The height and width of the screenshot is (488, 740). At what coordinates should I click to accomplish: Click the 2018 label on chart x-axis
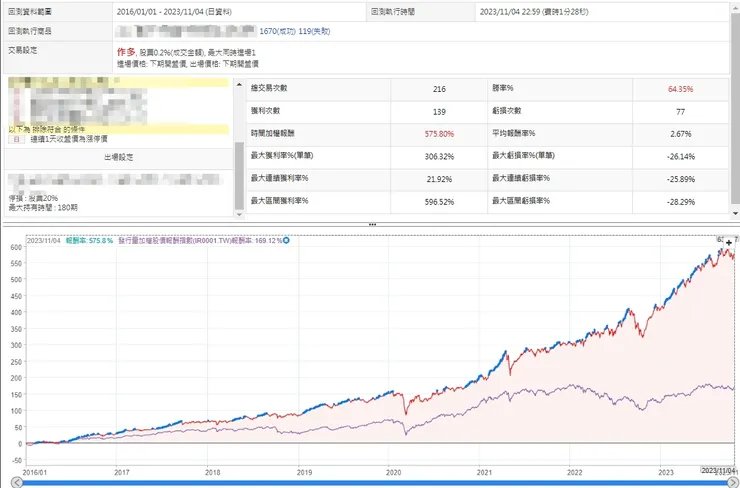click(212, 472)
